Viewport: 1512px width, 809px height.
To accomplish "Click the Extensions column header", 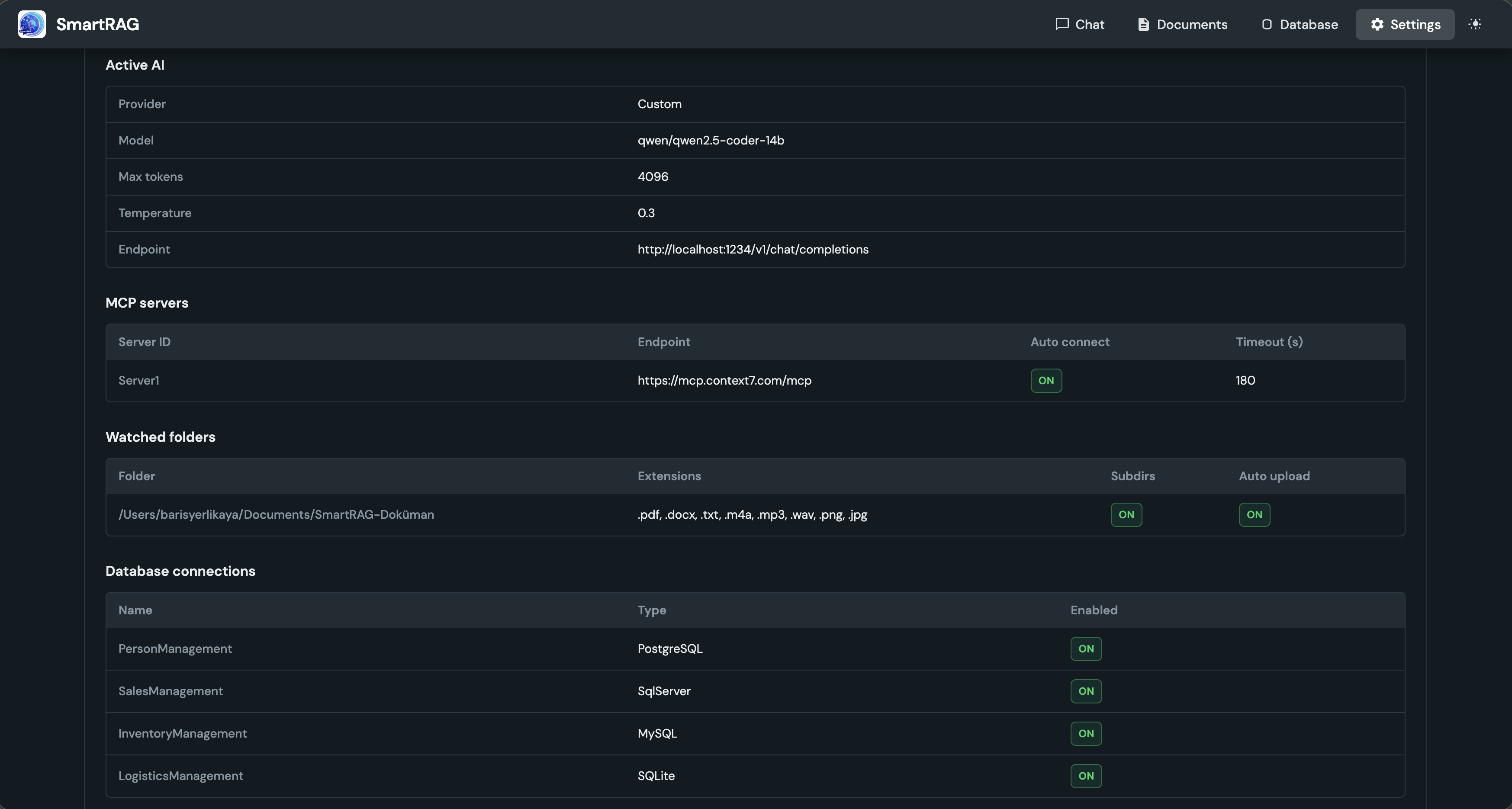I will point(669,476).
